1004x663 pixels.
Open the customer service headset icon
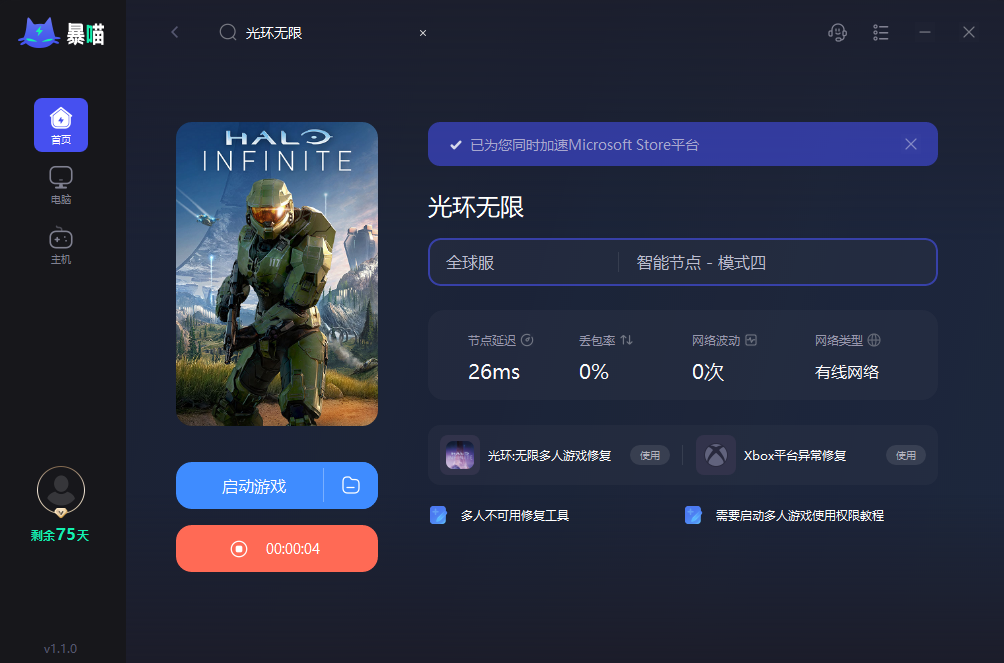(837, 32)
